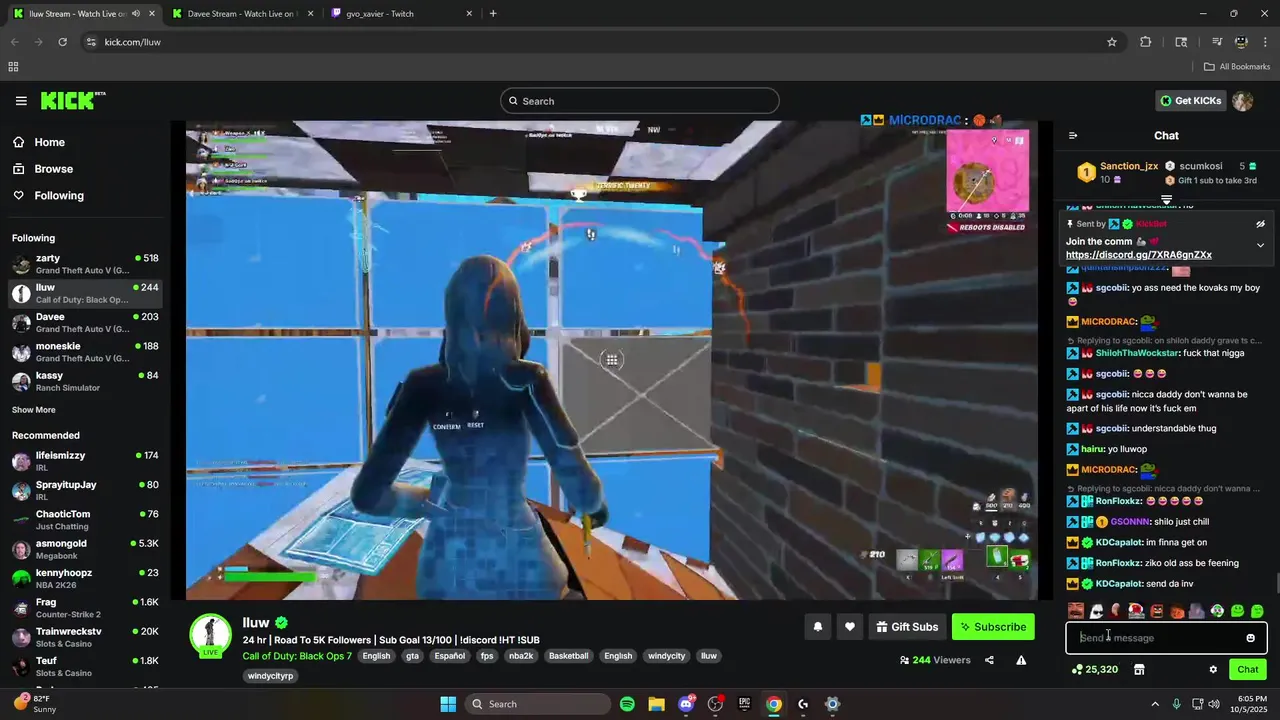Open the emoji picker in message box

pos(1250,638)
